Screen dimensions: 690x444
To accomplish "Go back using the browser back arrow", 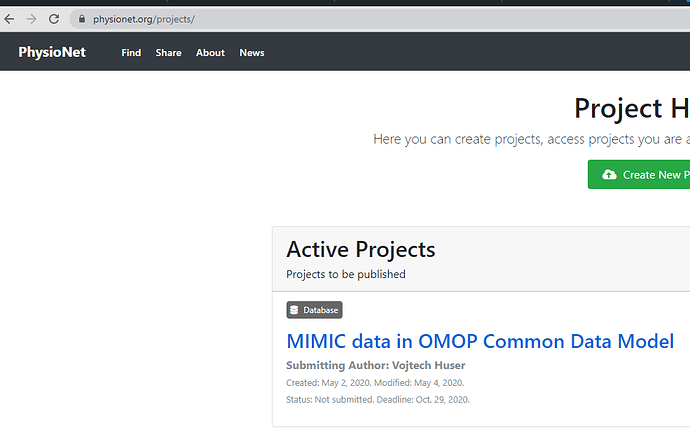I will tap(9, 19).
